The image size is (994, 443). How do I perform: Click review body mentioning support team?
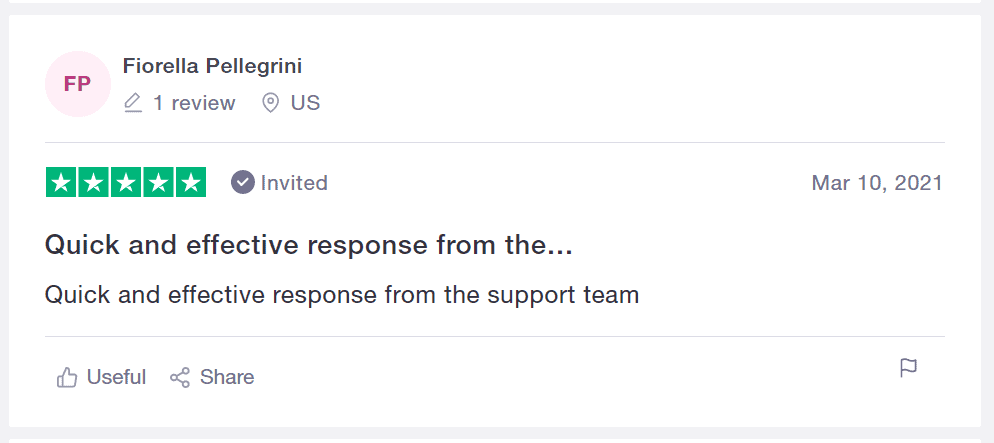(x=342, y=296)
